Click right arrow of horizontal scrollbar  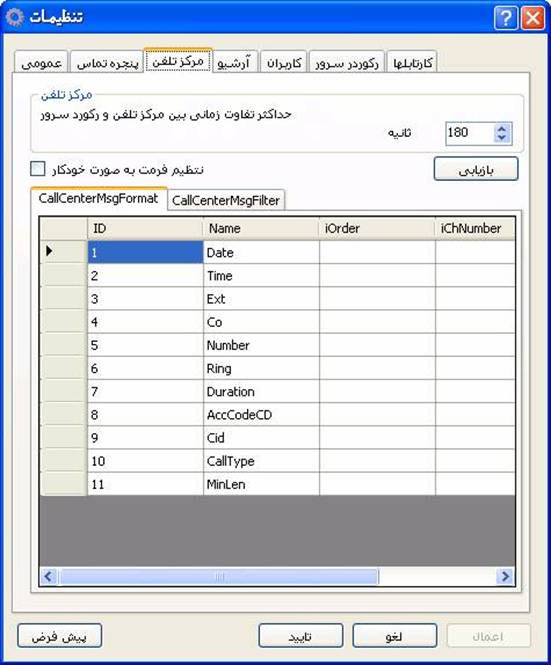click(505, 576)
